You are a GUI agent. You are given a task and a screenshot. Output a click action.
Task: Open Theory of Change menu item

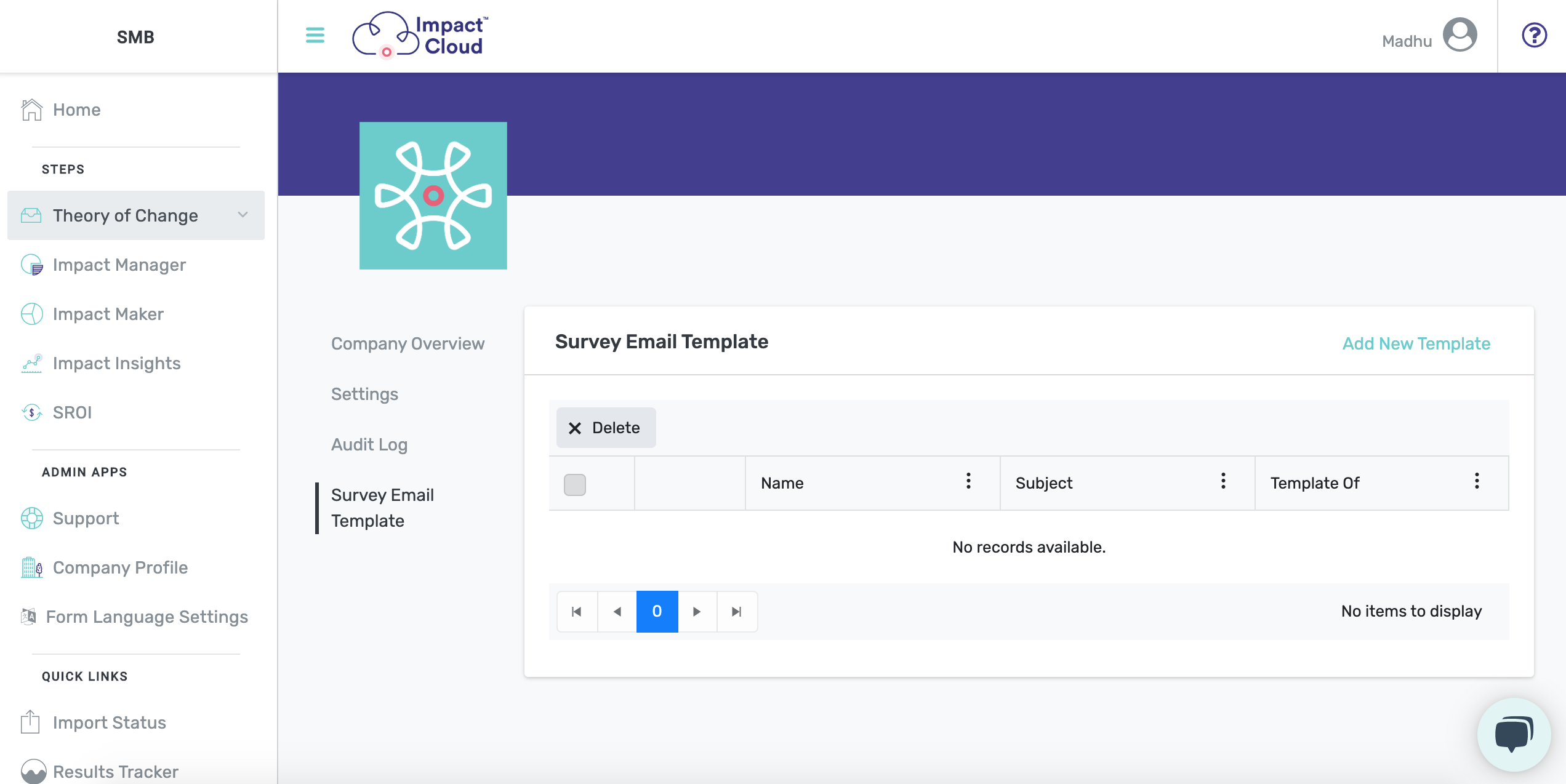(136, 215)
